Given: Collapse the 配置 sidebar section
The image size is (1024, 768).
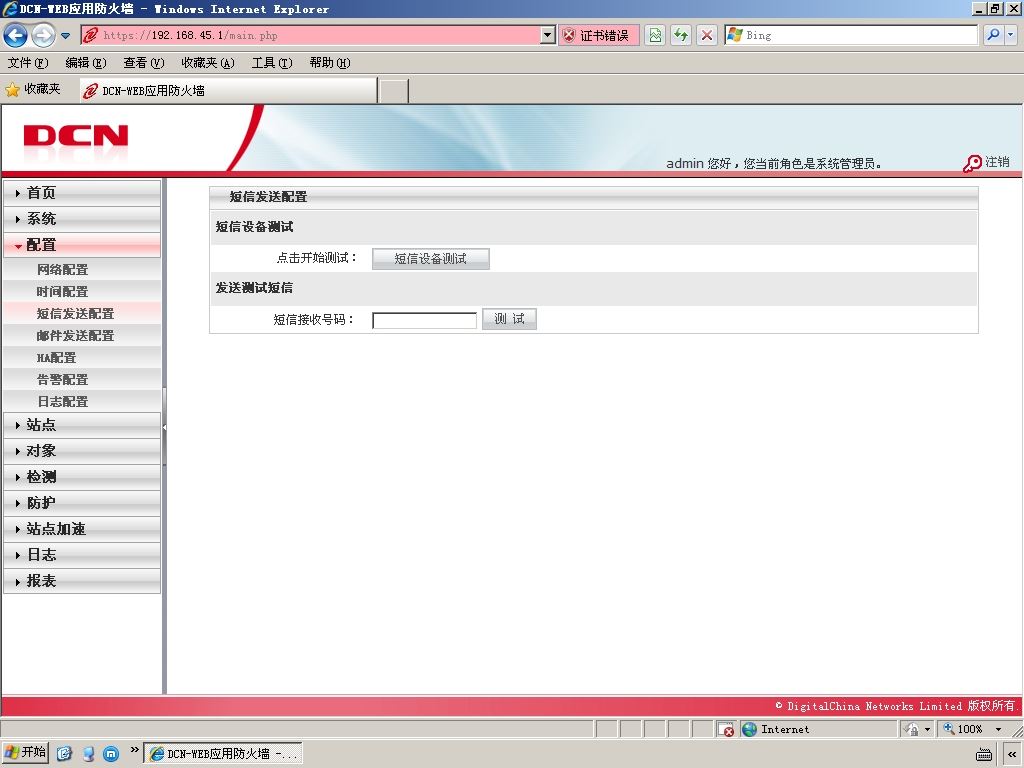Looking at the screenshot, I should [x=82, y=245].
